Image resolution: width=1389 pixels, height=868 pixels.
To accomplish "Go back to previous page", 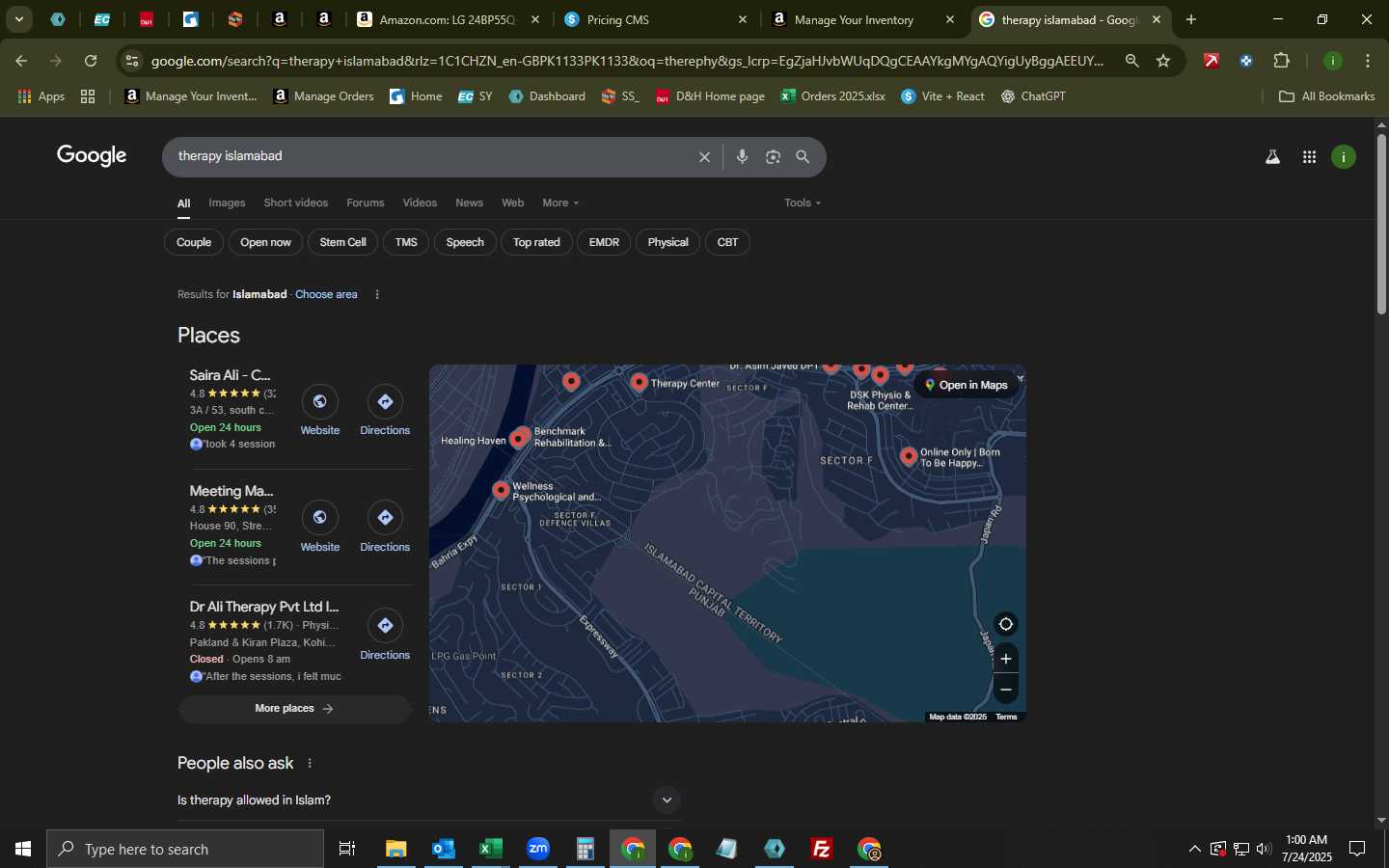I will [x=21, y=61].
